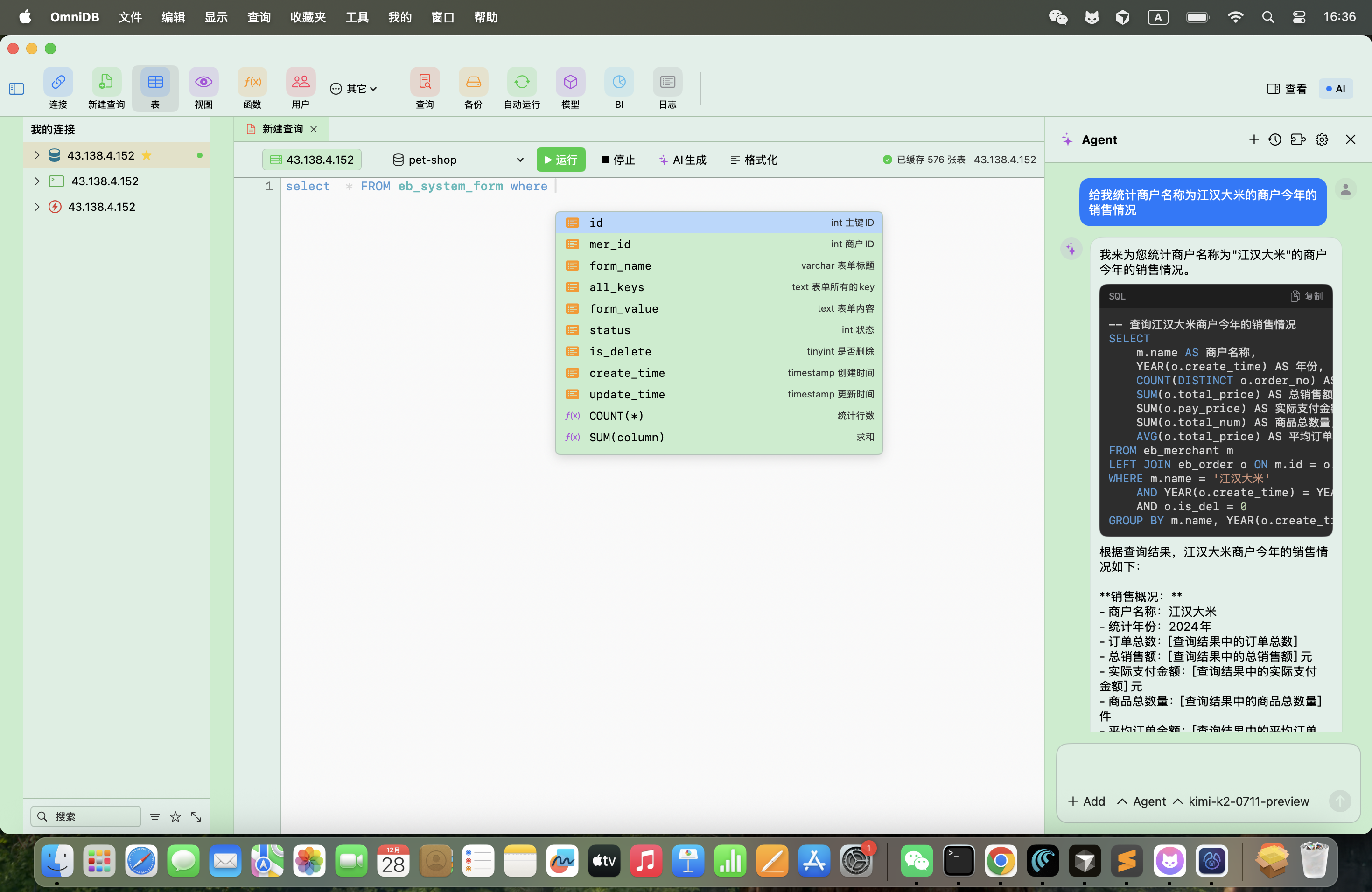Select the 新建查询 editor tab

tap(281, 129)
